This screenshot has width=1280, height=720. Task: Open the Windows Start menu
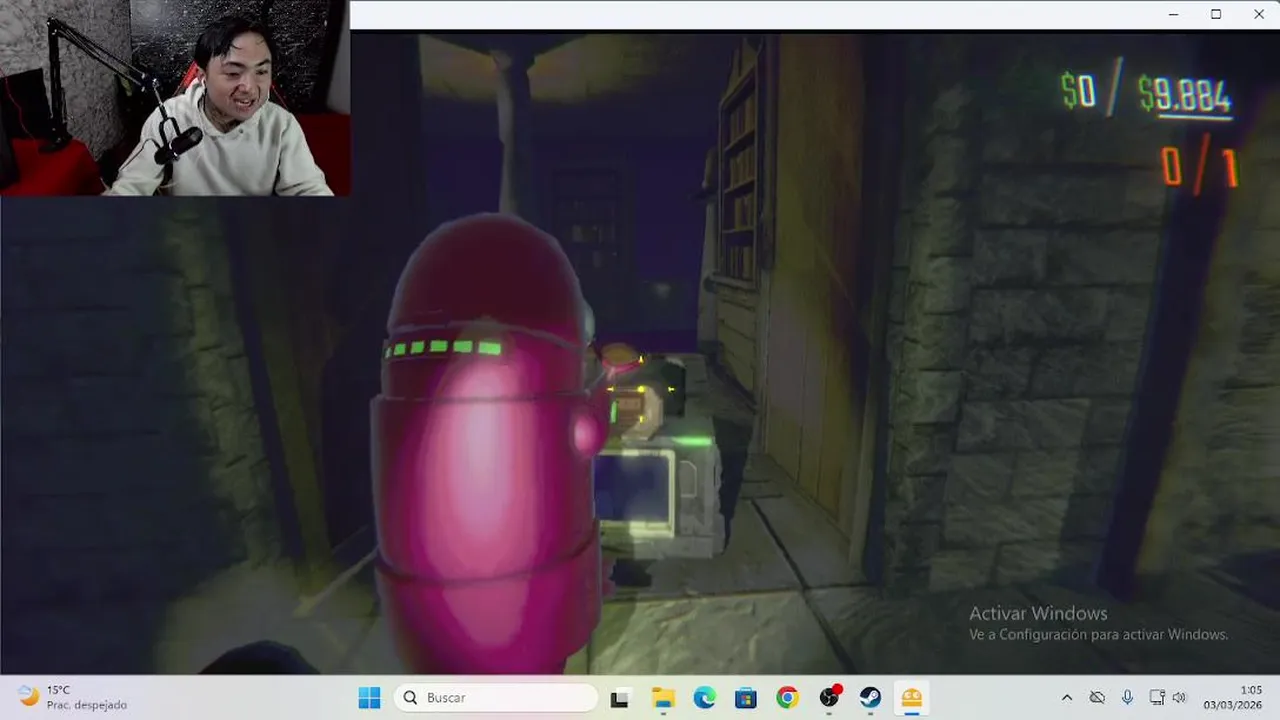[x=369, y=698]
